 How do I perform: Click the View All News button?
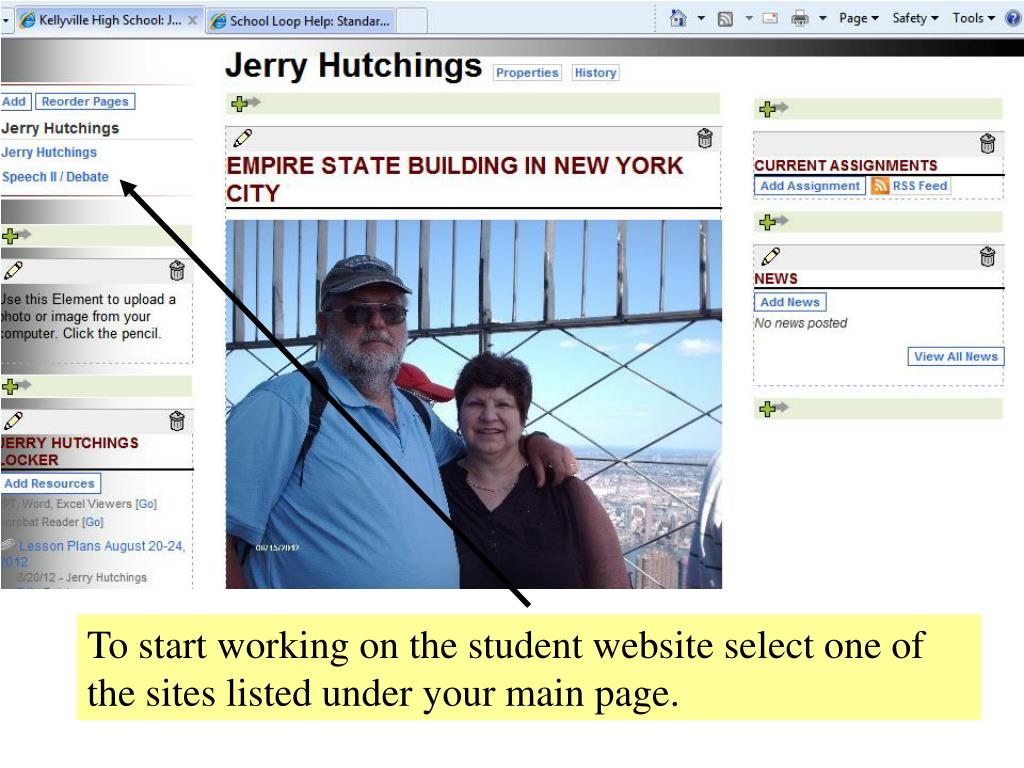click(x=955, y=357)
